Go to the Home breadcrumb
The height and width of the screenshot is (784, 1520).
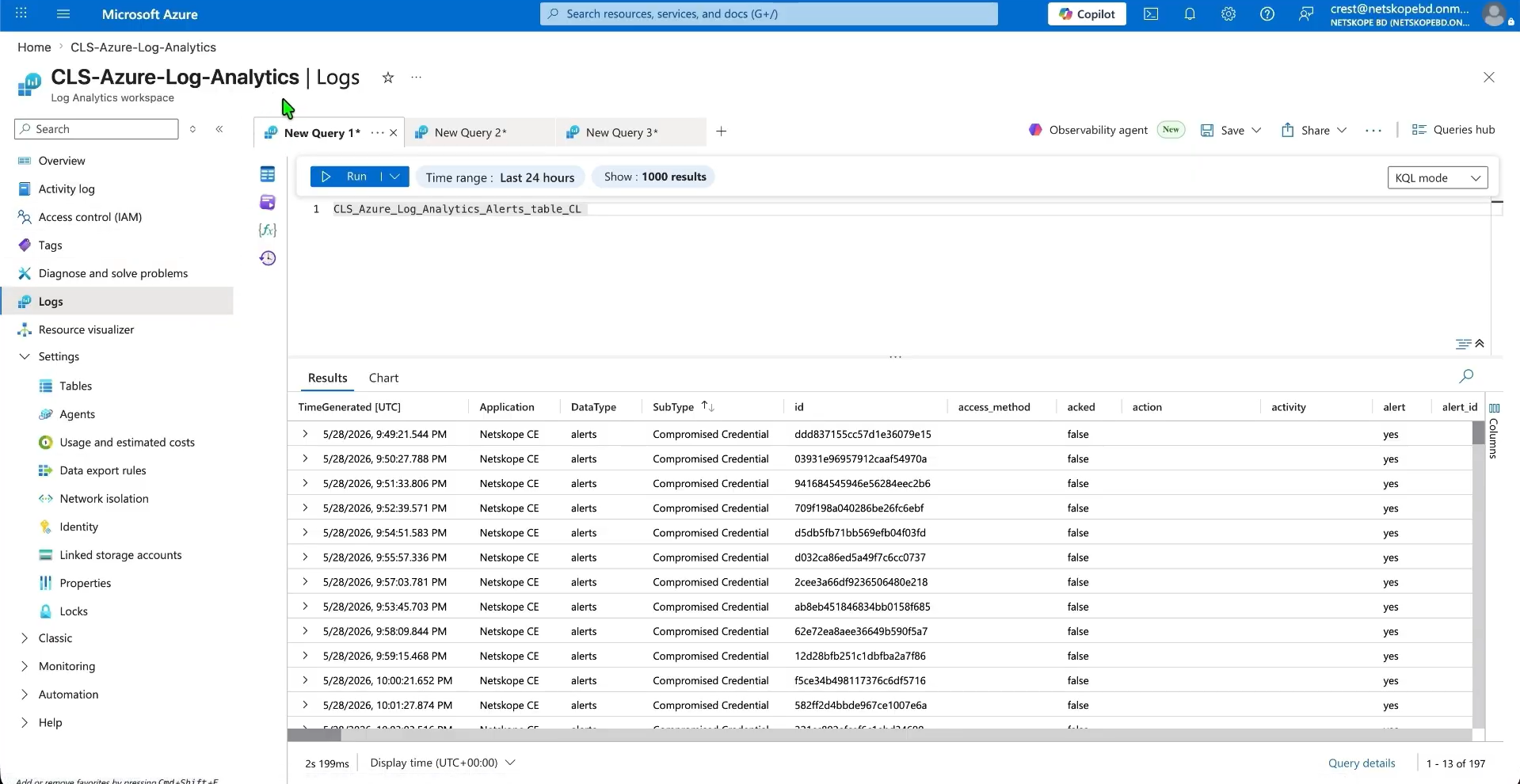pos(34,48)
